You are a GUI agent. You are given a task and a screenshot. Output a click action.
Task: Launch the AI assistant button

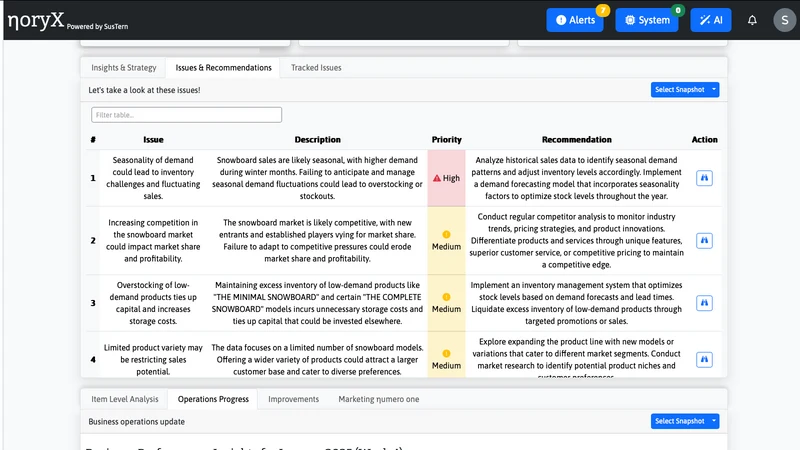[x=711, y=20]
